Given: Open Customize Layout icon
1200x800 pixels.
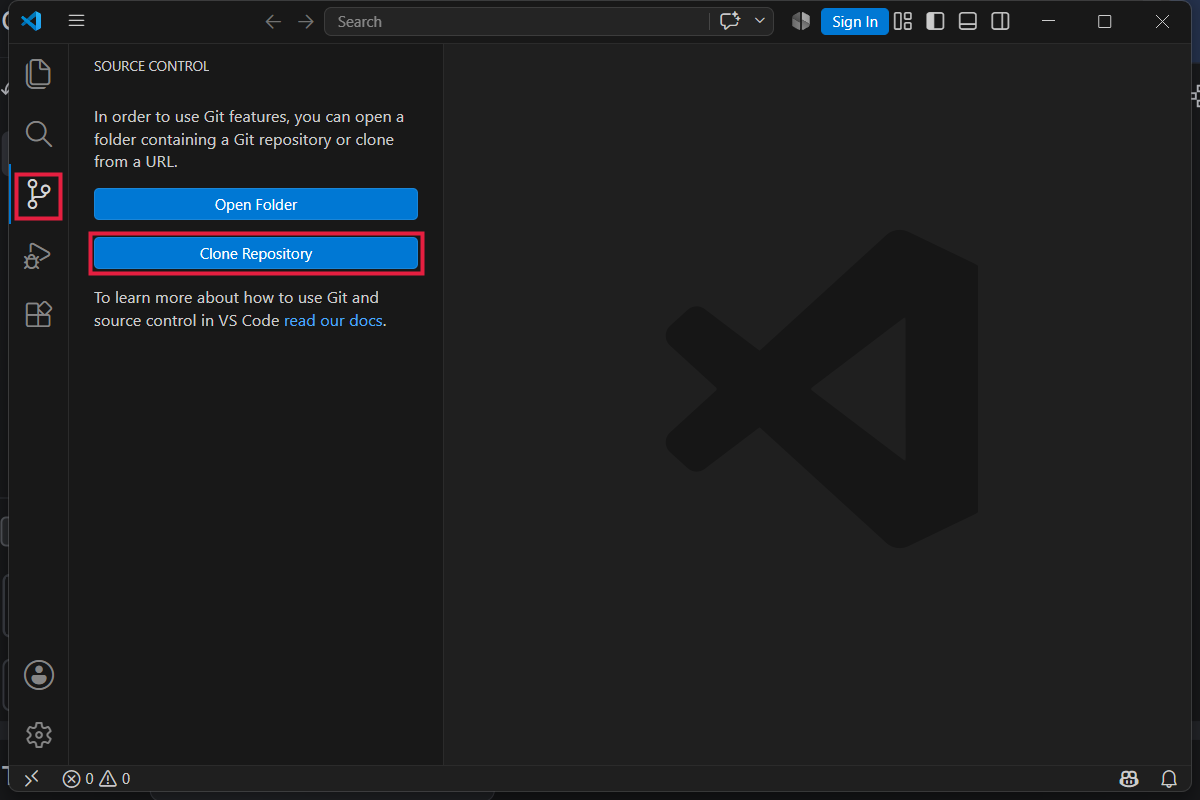Looking at the screenshot, I should (903, 21).
